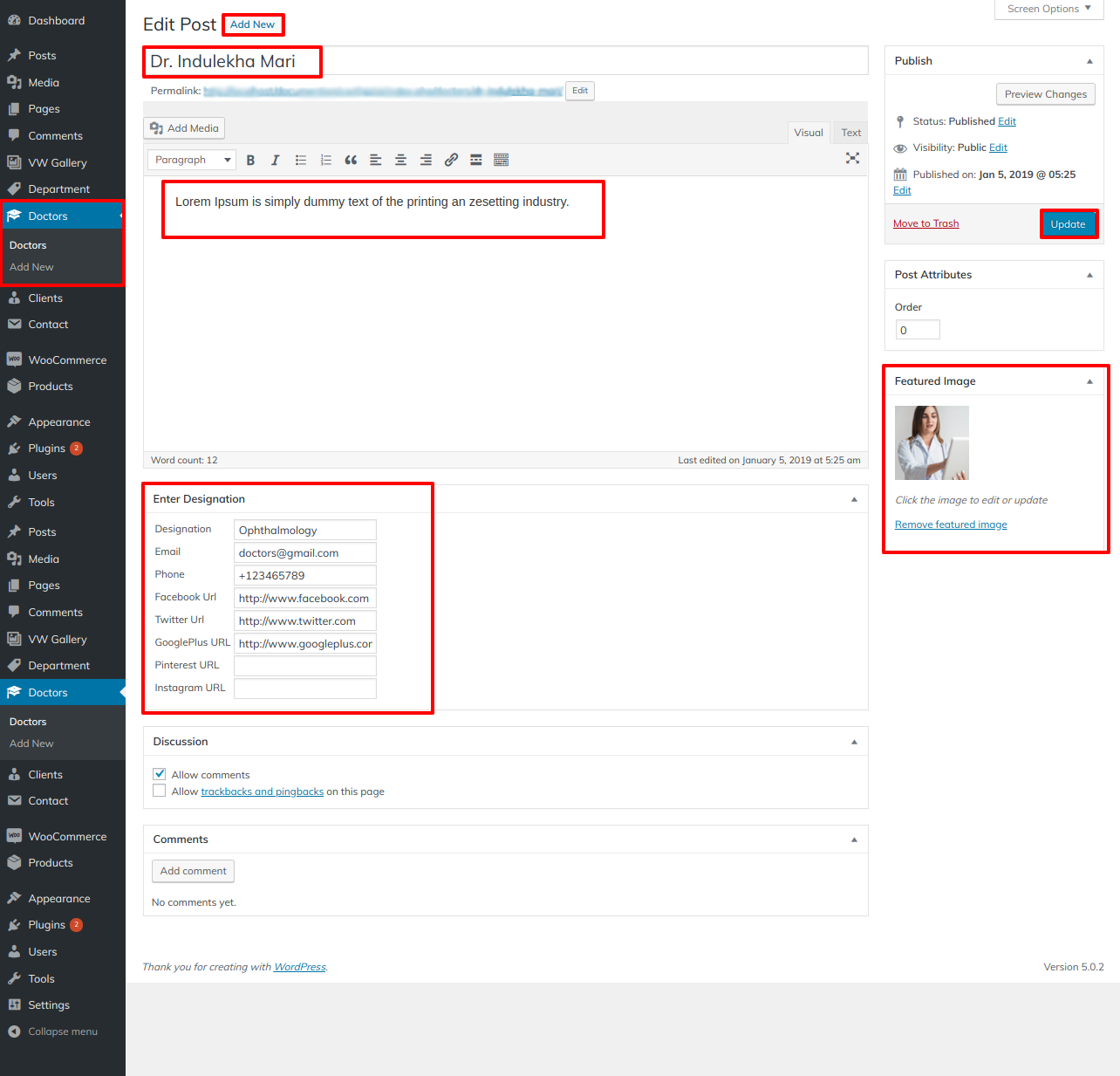The width and height of the screenshot is (1120, 1076).
Task: Click the doctor featured image thumbnail
Action: pyautogui.click(x=932, y=442)
